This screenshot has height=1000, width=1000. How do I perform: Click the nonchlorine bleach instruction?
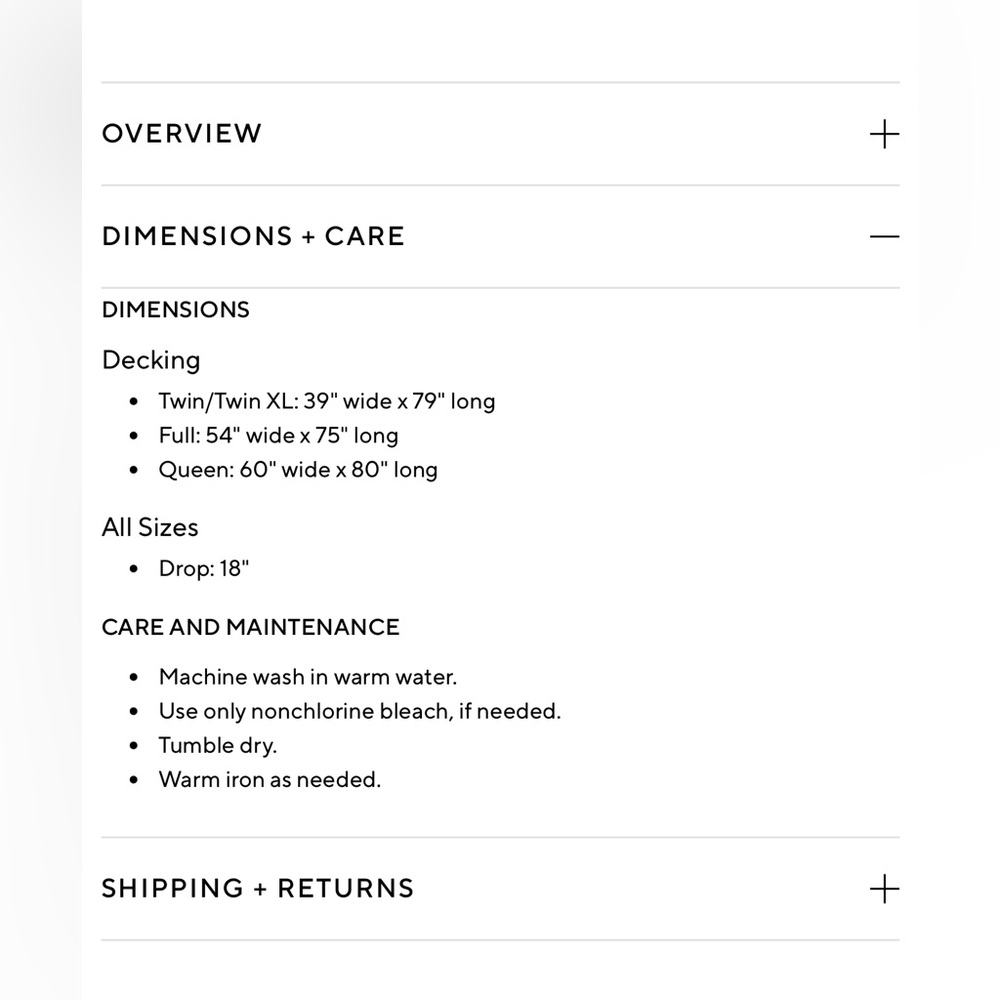coord(360,712)
